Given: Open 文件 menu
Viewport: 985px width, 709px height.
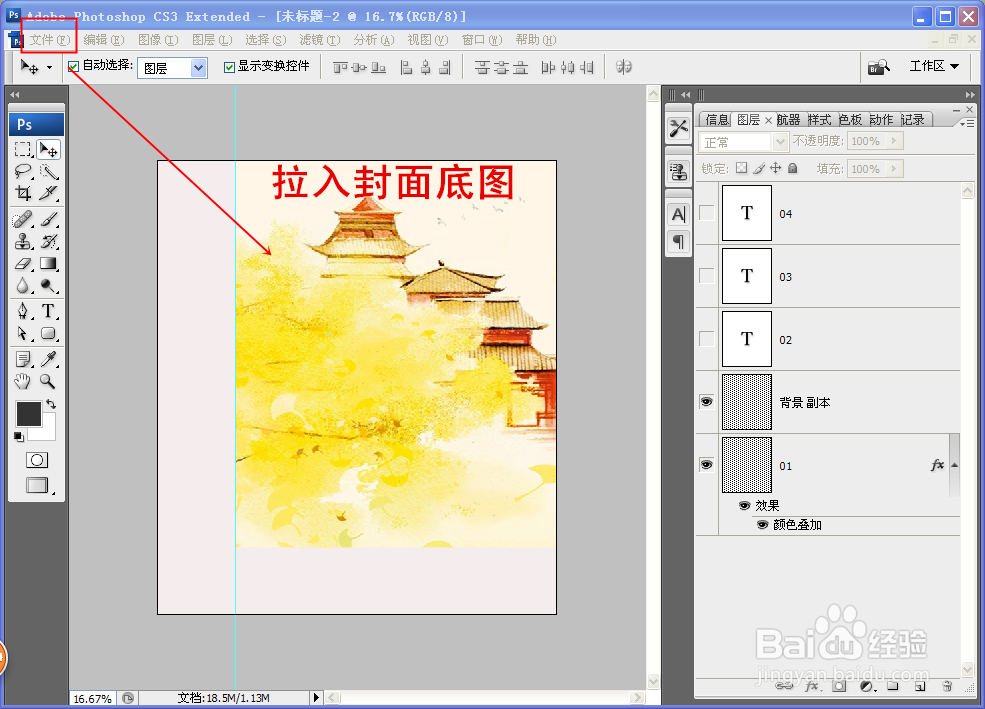Looking at the screenshot, I should [x=50, y=40].
